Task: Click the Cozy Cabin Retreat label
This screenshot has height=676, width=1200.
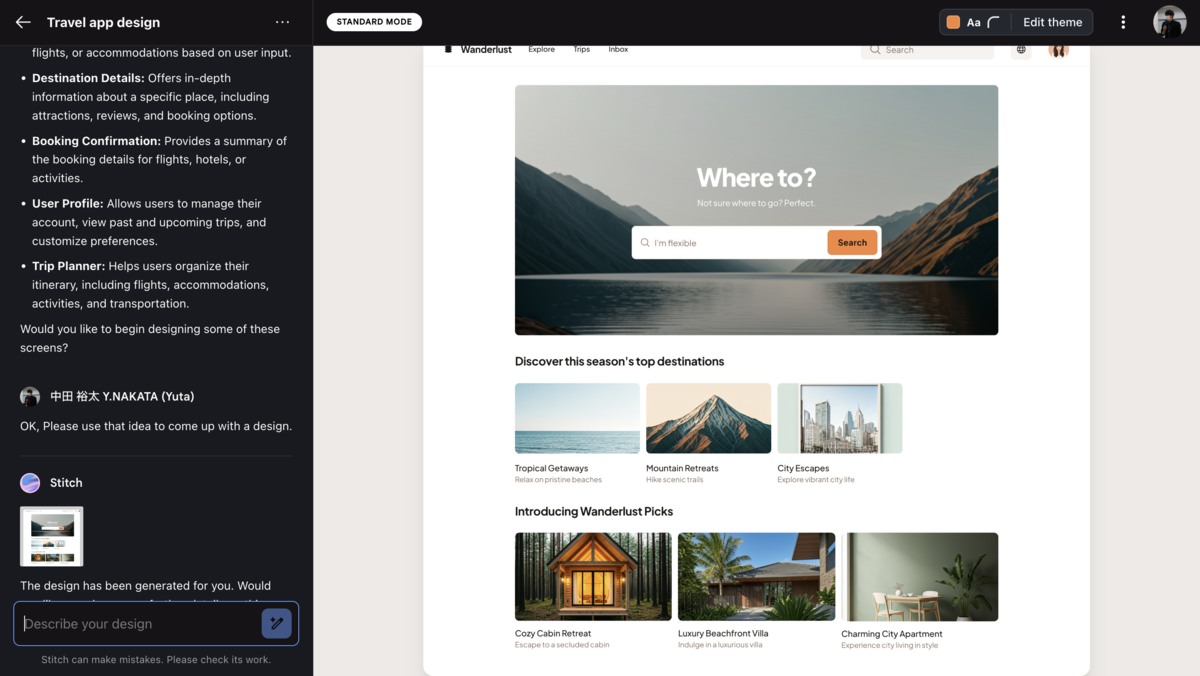Action: coord(553,633)
